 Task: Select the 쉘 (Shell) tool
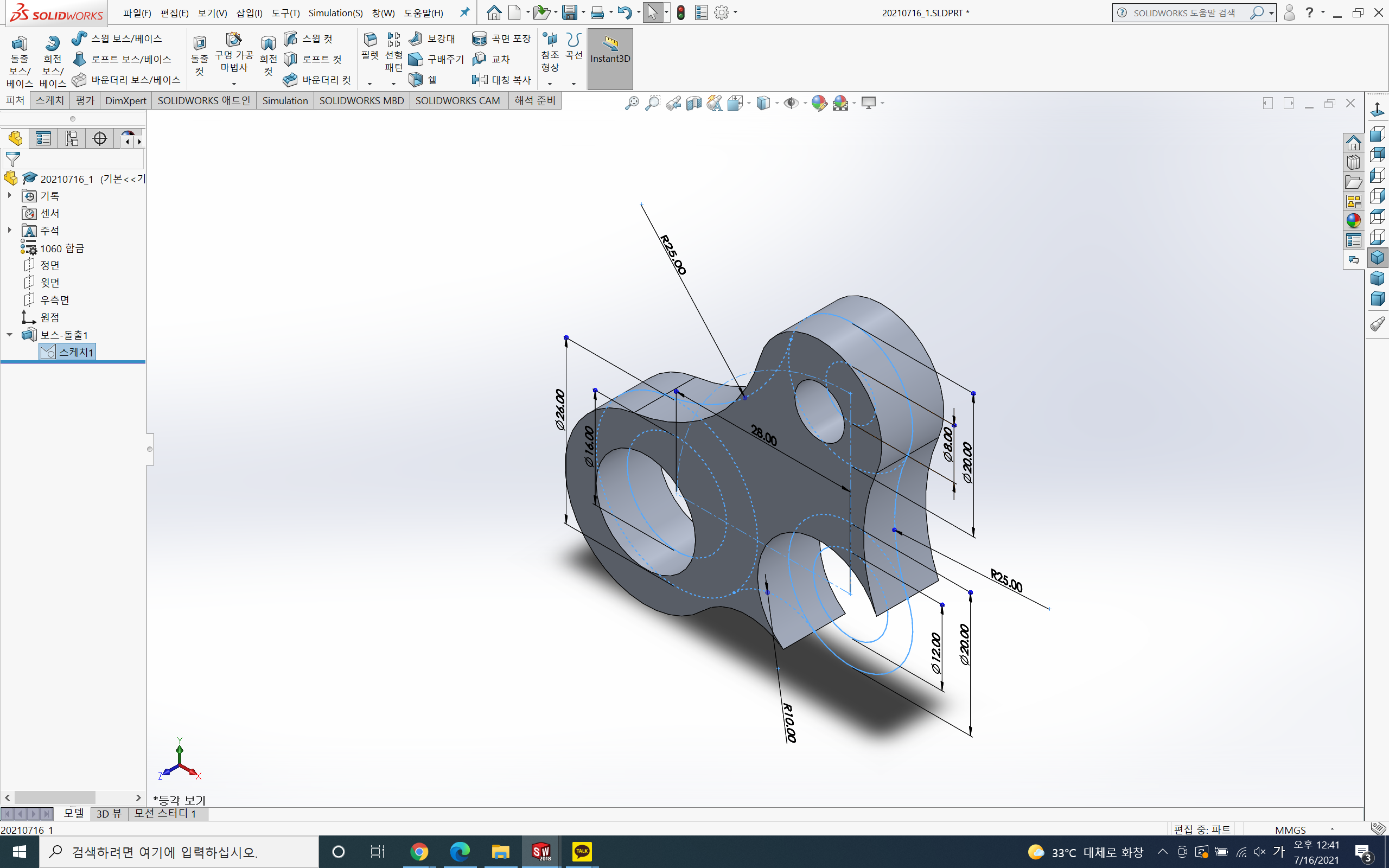click(x=424, y=80)
